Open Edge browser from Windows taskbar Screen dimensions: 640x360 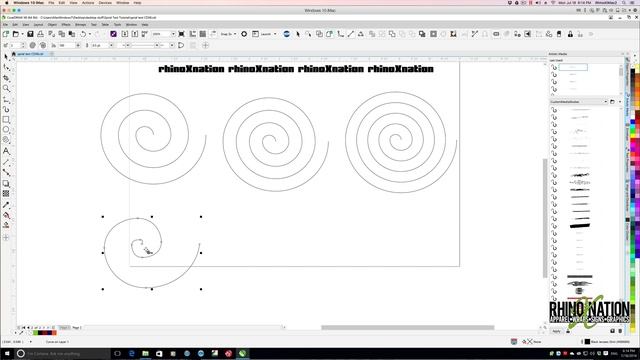coord(131,353)
